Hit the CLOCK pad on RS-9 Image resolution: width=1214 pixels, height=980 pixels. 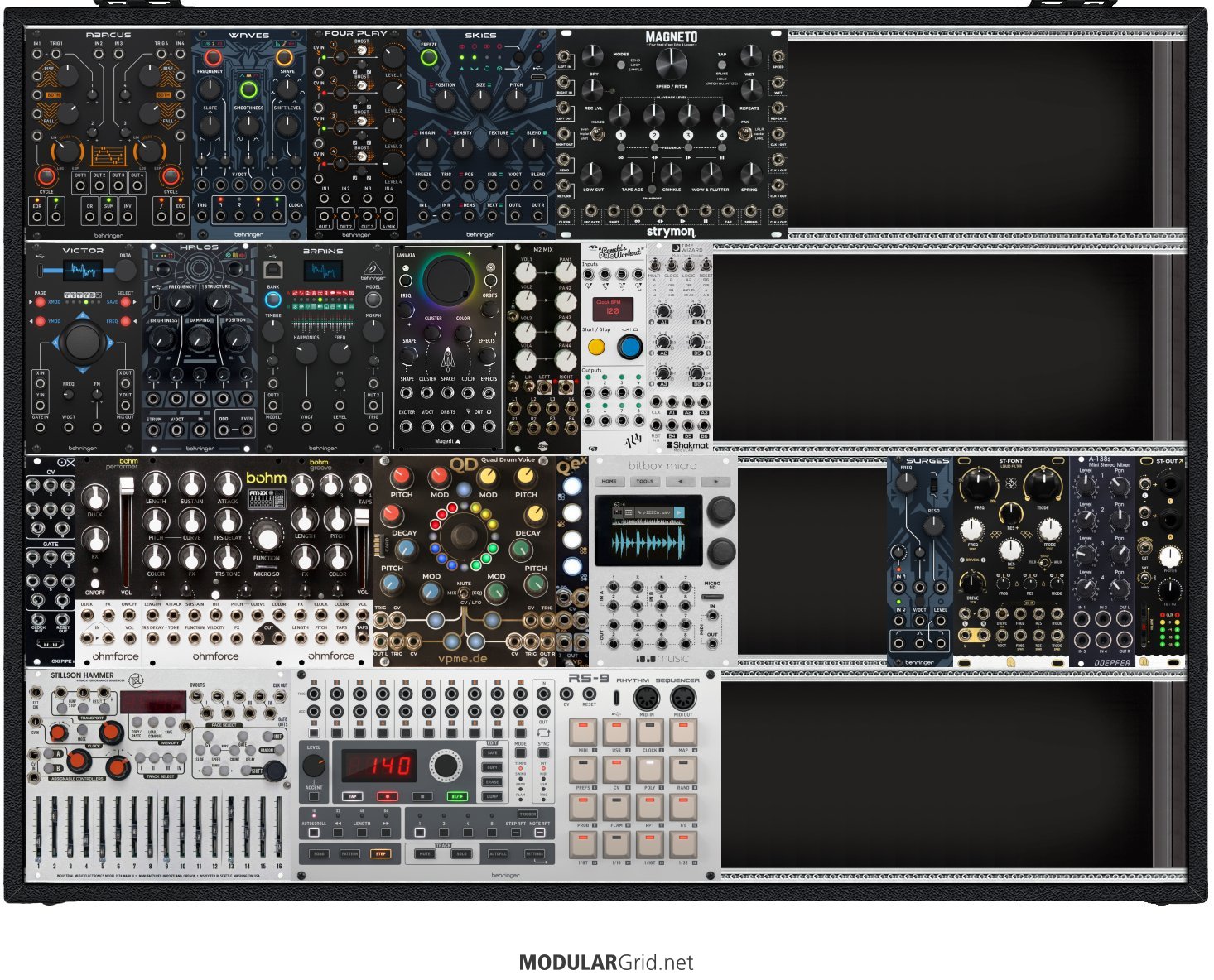pos(649,733)
